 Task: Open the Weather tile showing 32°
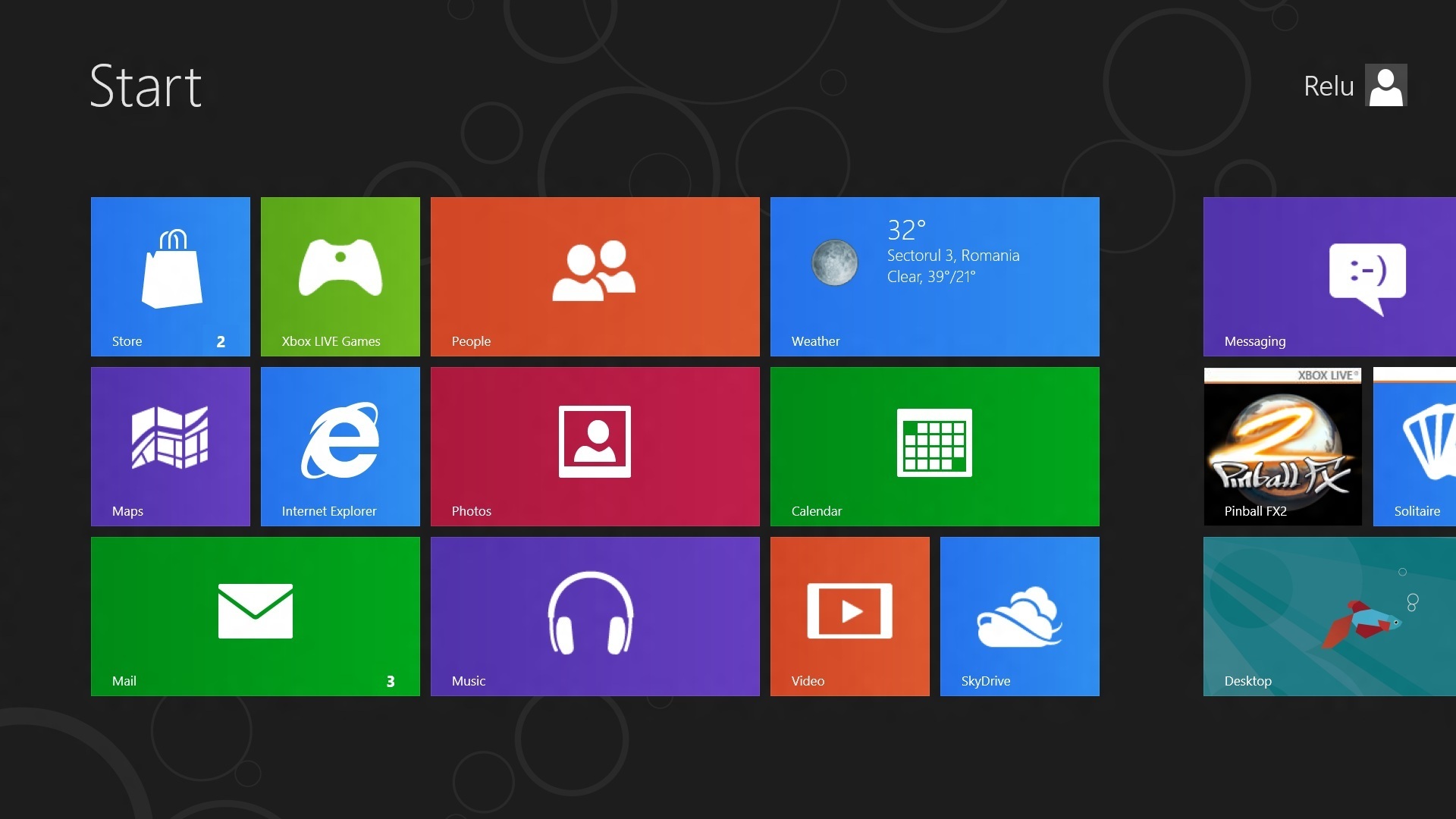935,277
